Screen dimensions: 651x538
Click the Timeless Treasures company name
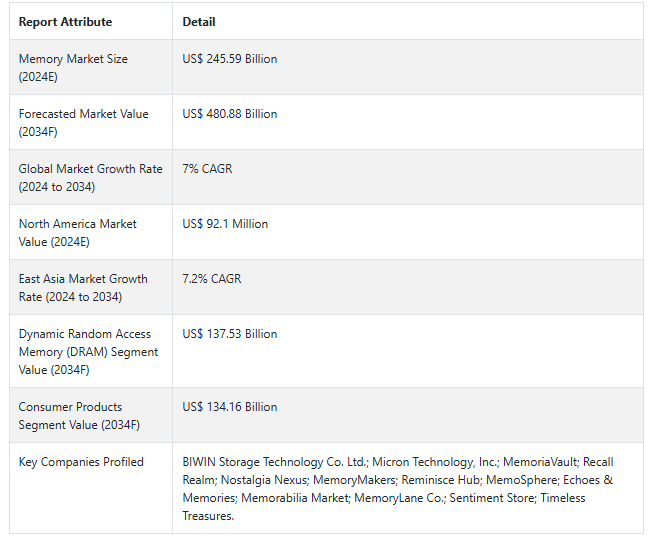pos(384,507)
